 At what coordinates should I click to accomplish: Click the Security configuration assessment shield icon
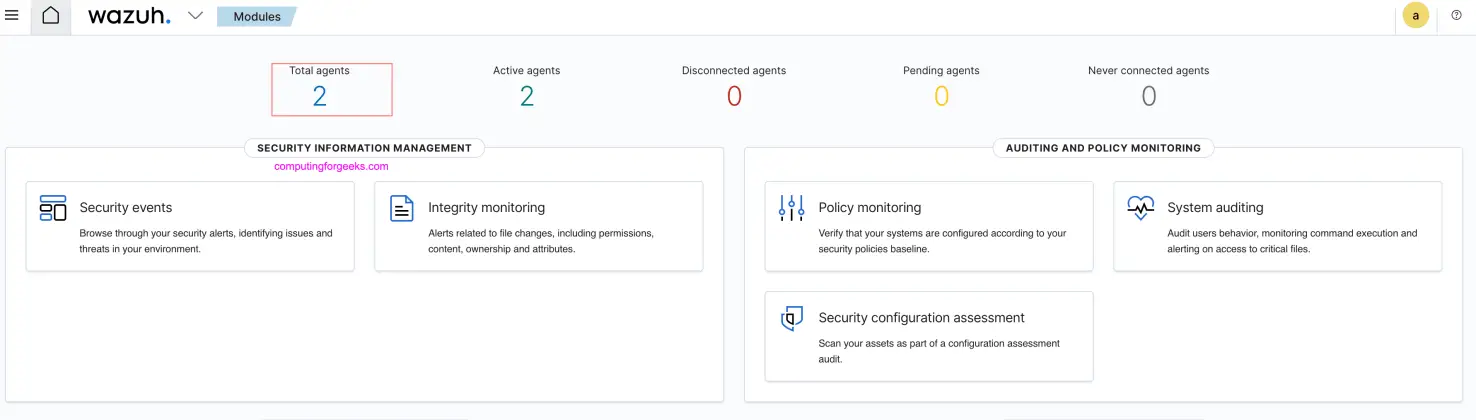coord(791,318)
